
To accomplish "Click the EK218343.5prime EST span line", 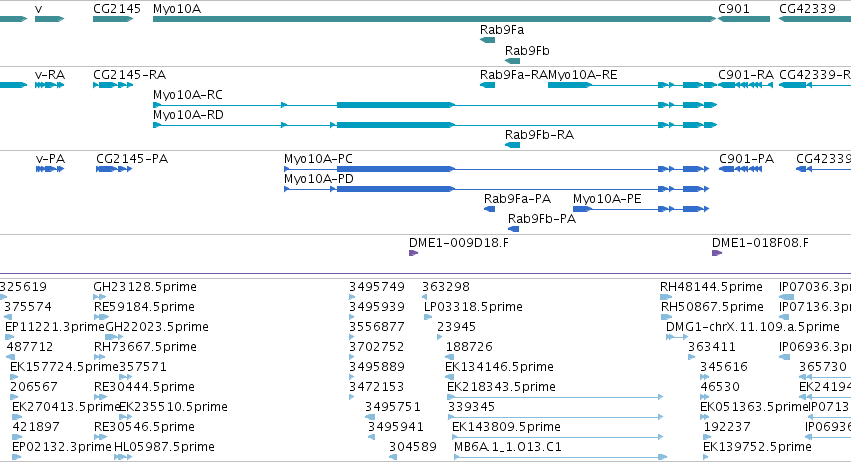I will coord(555,397).
